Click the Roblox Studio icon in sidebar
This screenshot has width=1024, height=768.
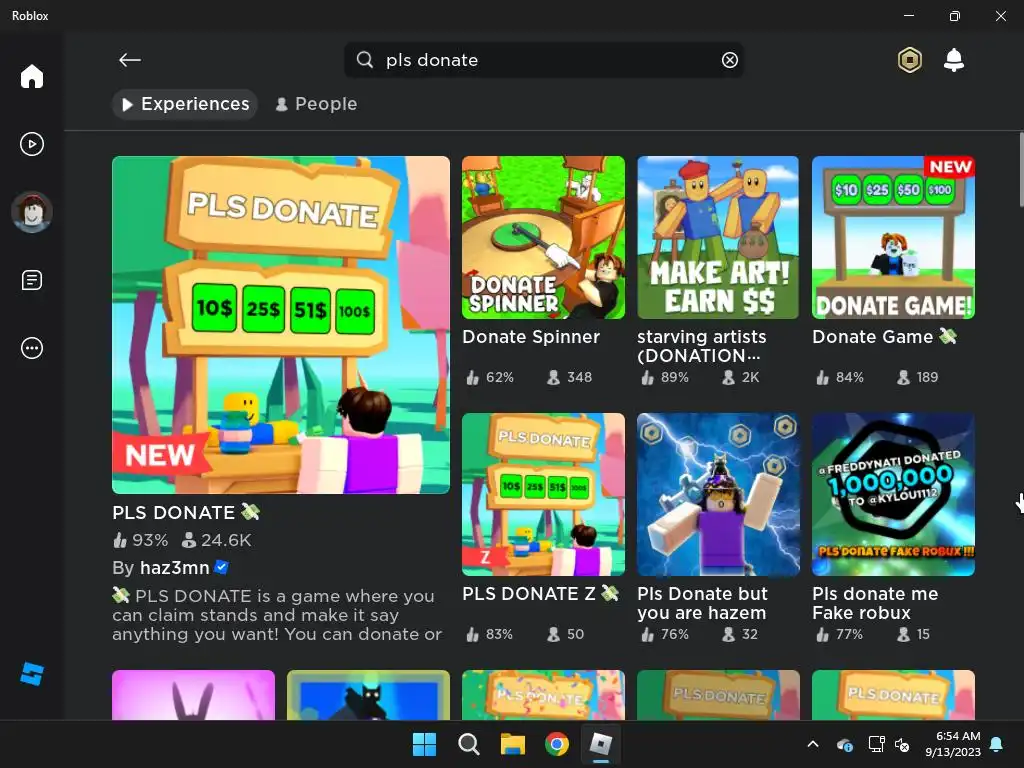[31, 674]
